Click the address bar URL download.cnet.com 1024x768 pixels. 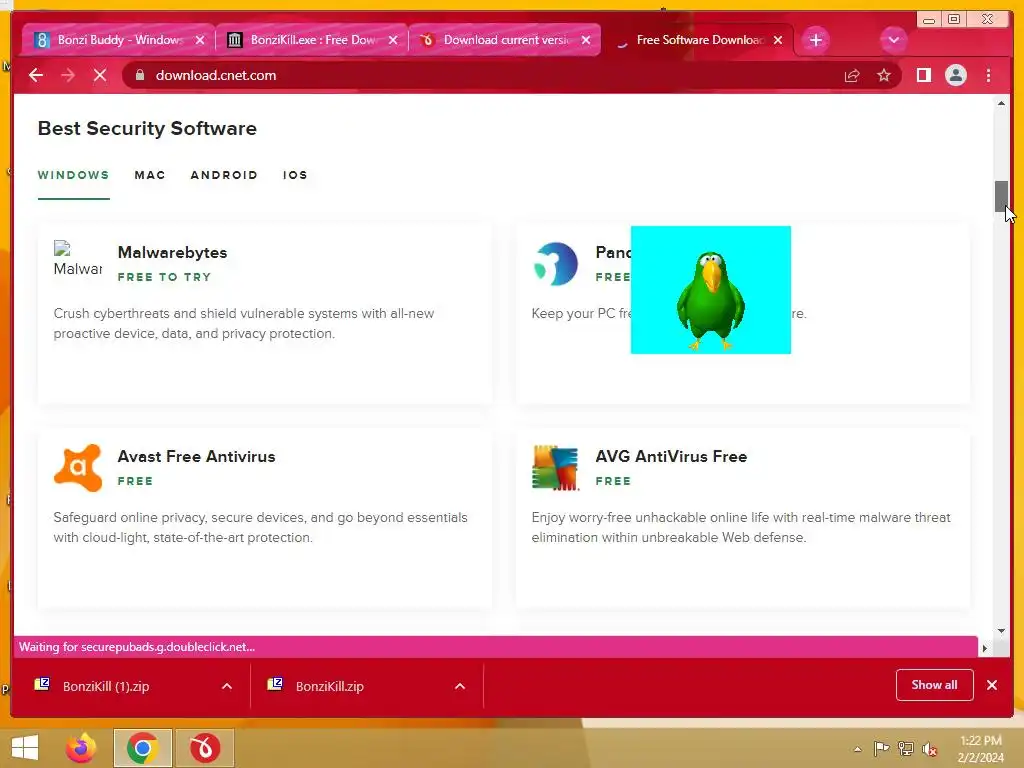pyautogui.click(x=216, y=75)
